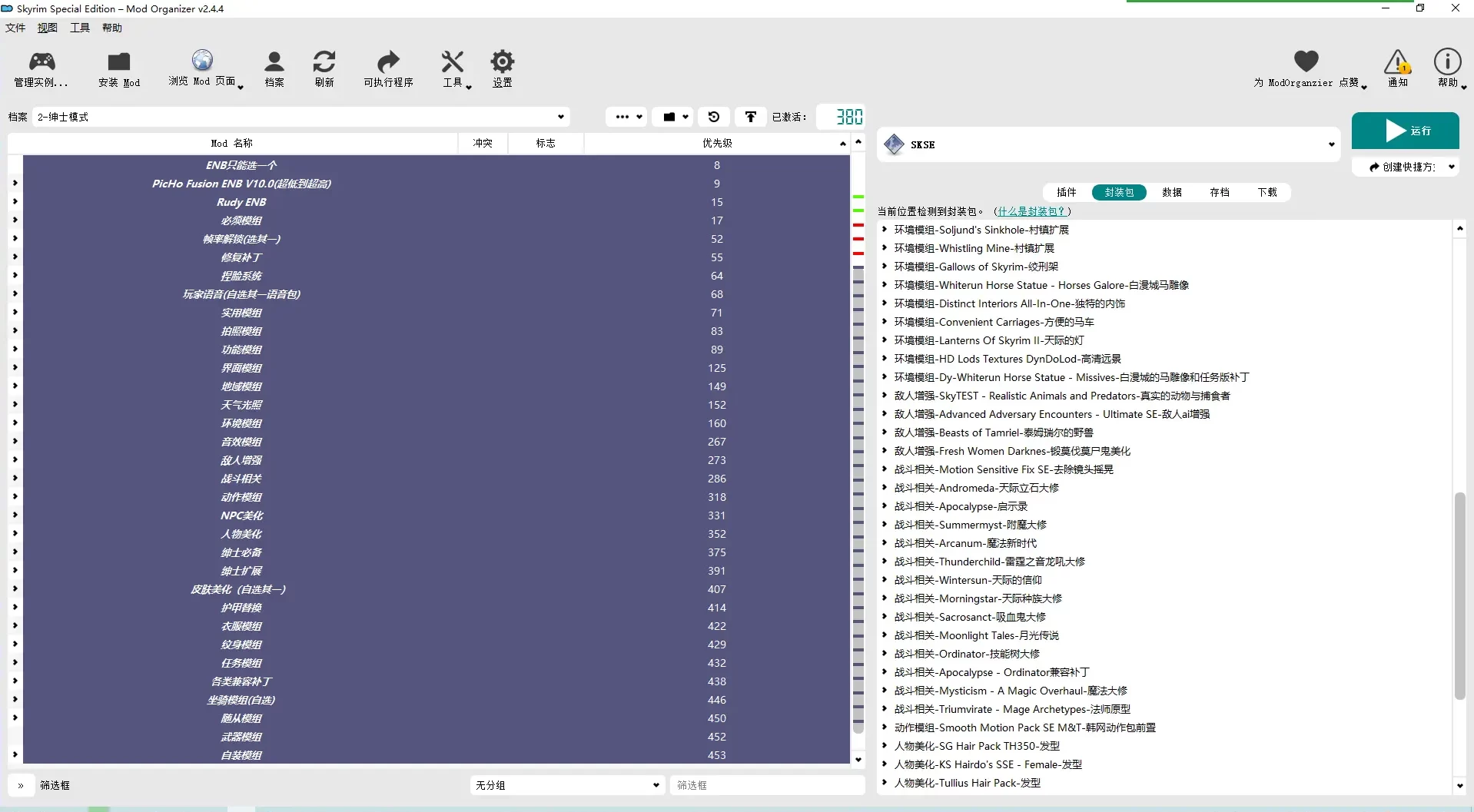This screenshot has height=812, width=1474.
Task: Click the right 筛选框 filter input
Action: pyautogui.click(x=767, y=785)
